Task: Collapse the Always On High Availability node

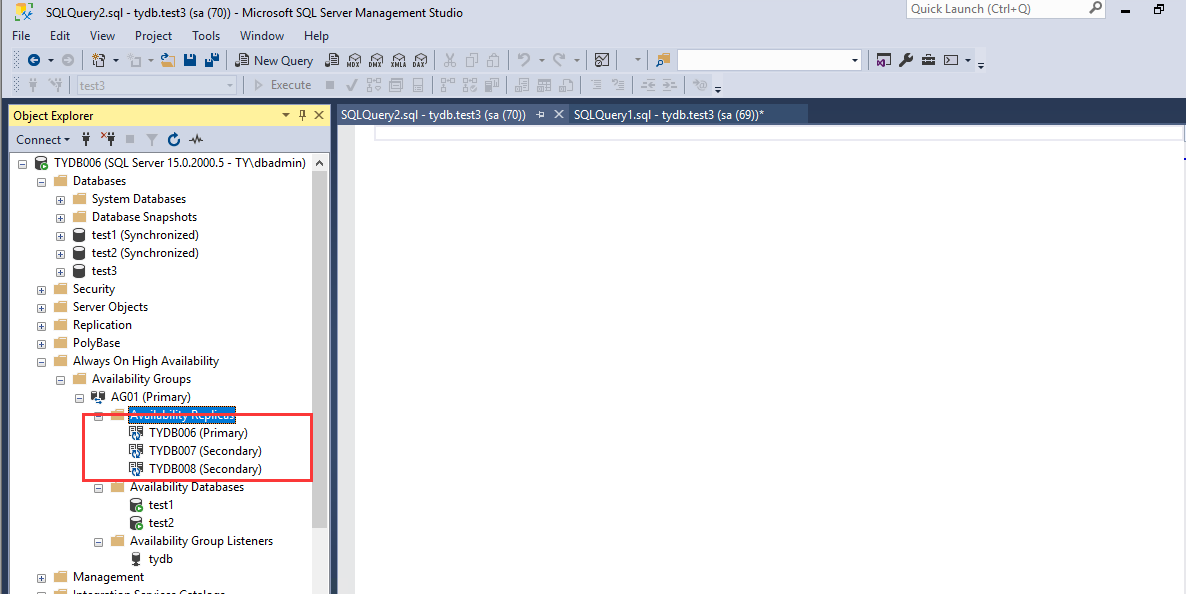Action: pyautogui.click(x=42, y=362)
